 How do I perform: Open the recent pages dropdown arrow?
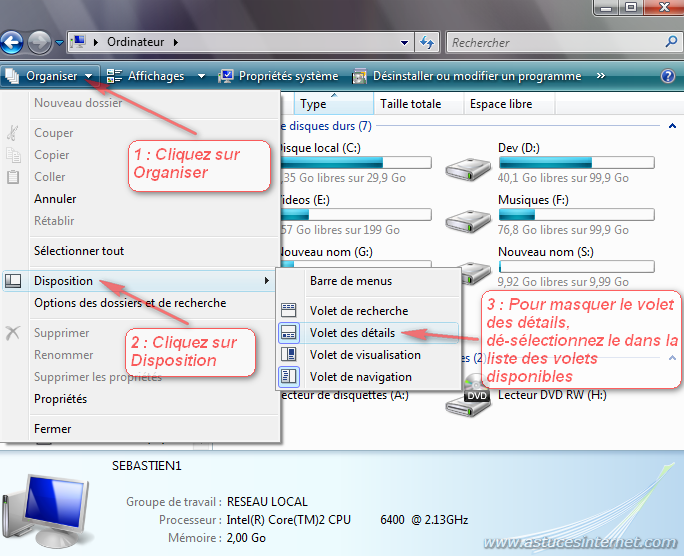[x=59, y=43]
